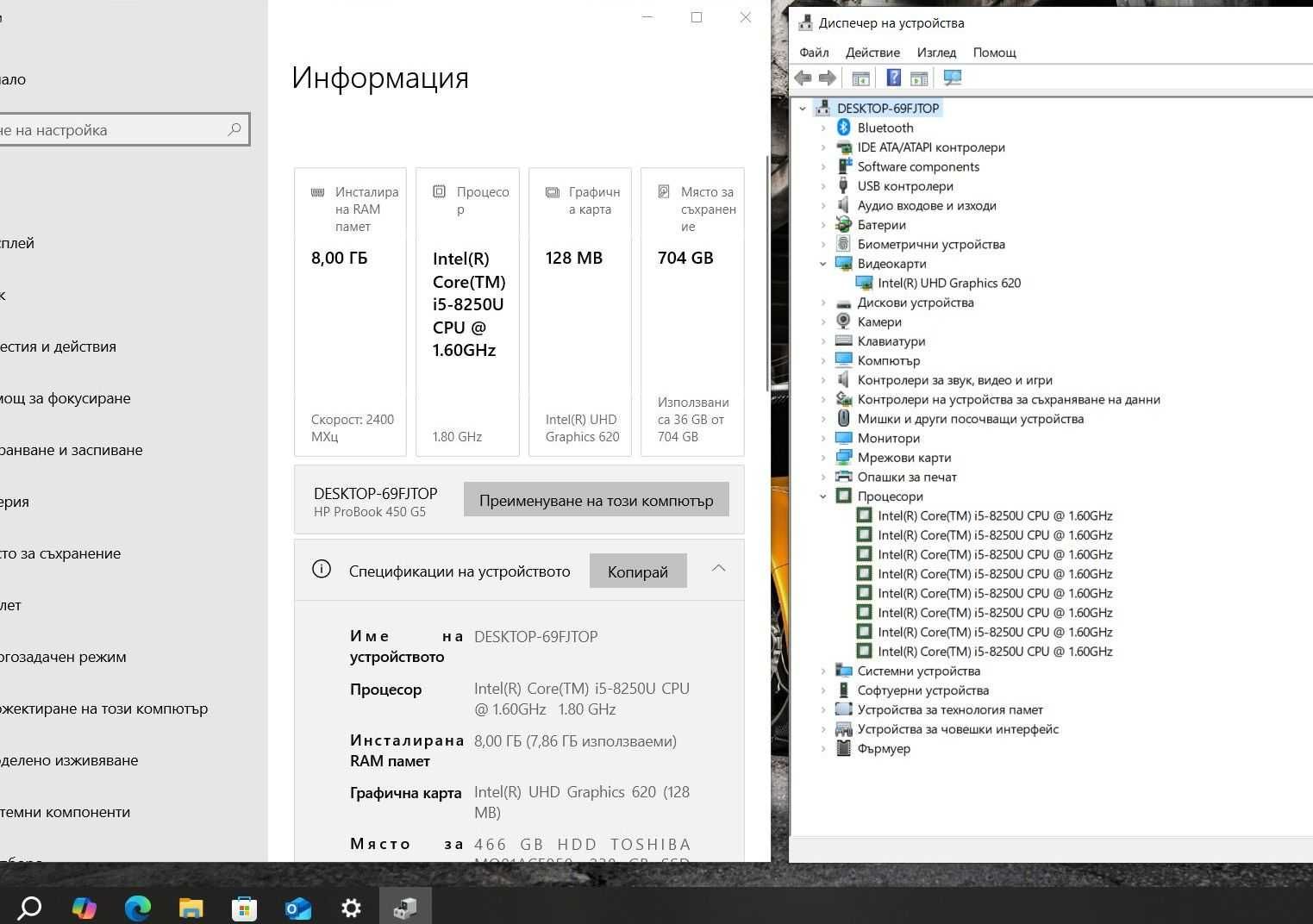Open Помощ за фокусиране settings page
1313x924 pixels.
pyautogui.click(x=66, y=398)
